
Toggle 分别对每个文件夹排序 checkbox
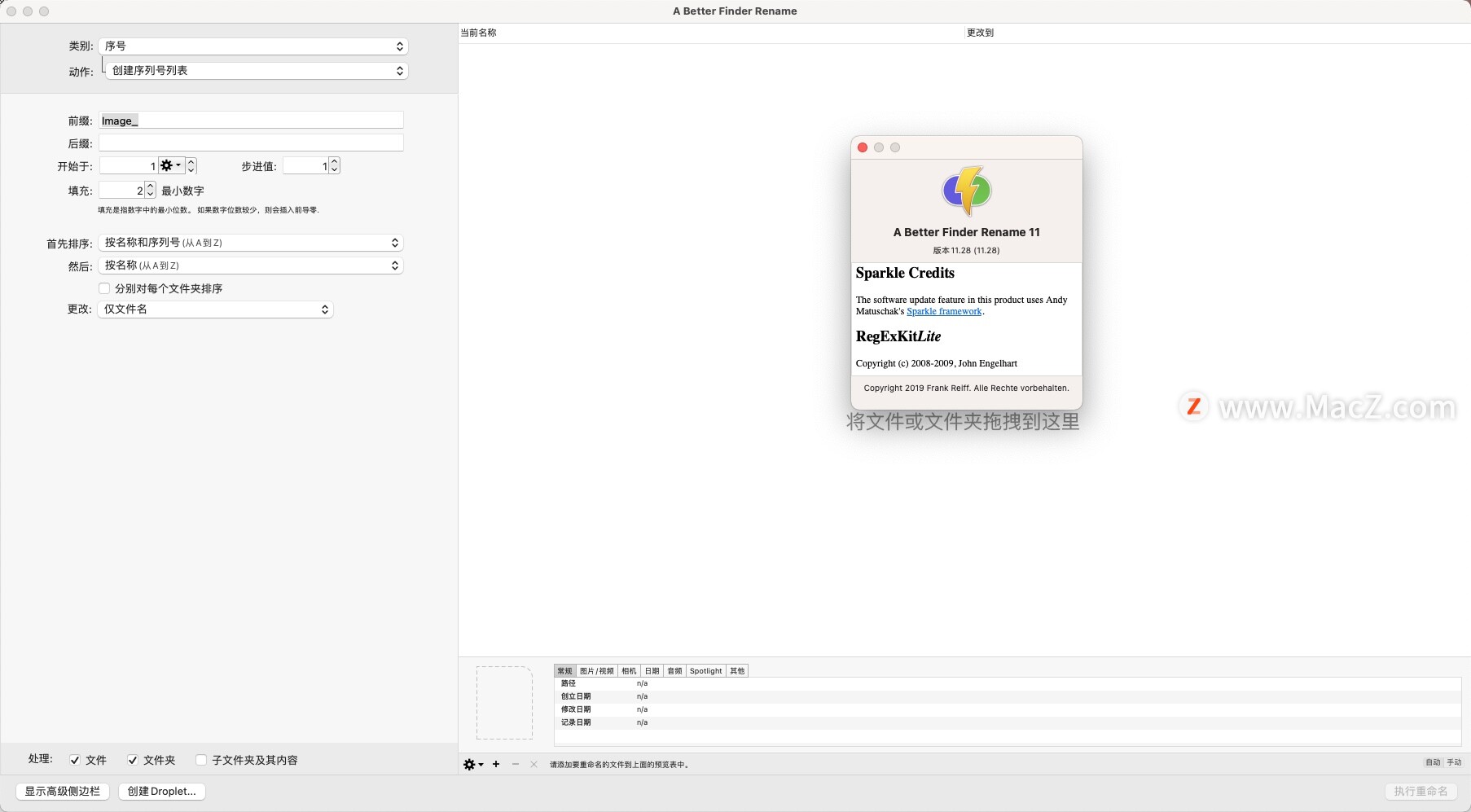tap(104, 288)
